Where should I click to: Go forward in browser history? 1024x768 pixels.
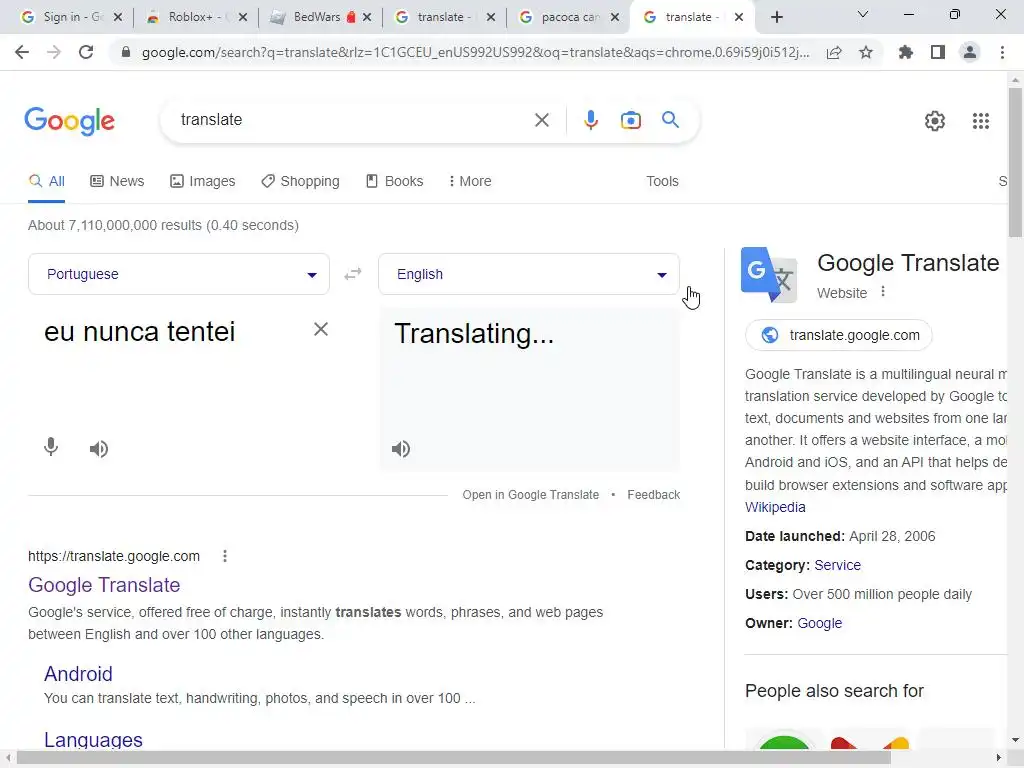(x=54, y=52)
